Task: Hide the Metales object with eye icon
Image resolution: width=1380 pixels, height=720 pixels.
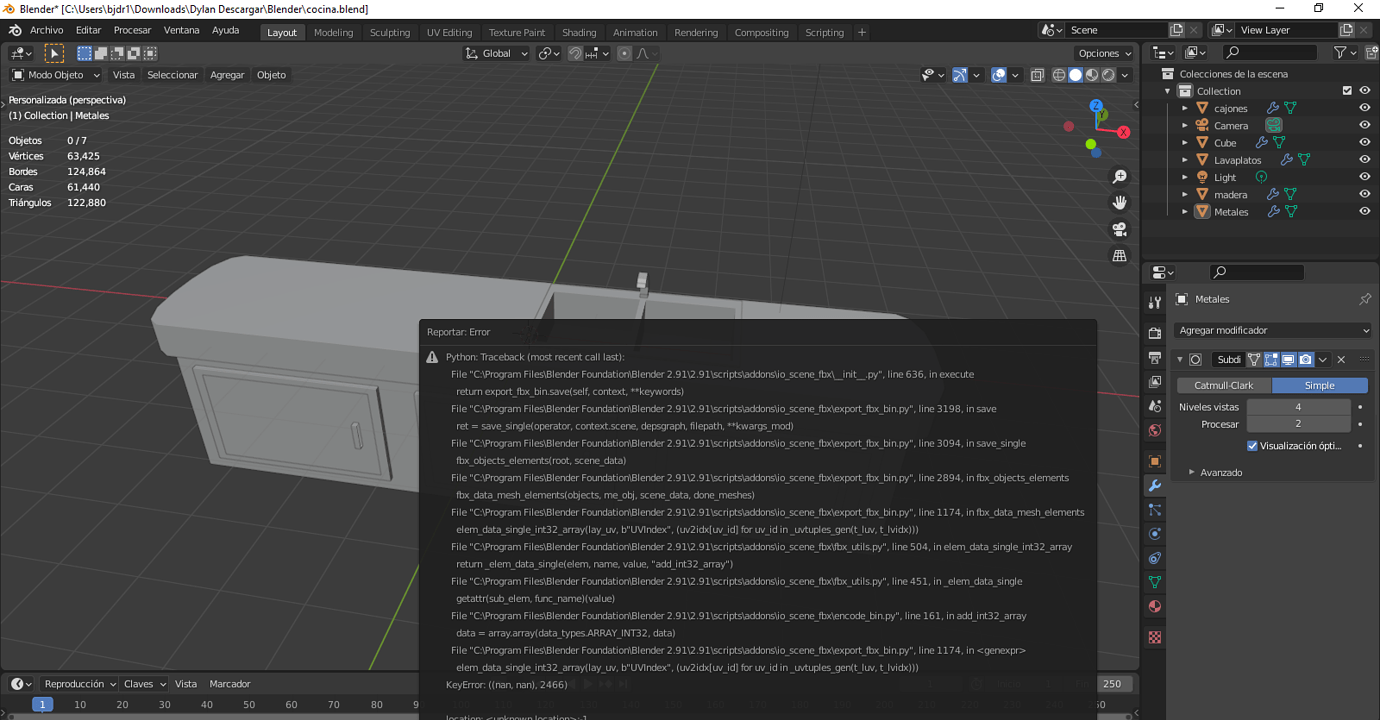Action: [x=1364, y=212]
